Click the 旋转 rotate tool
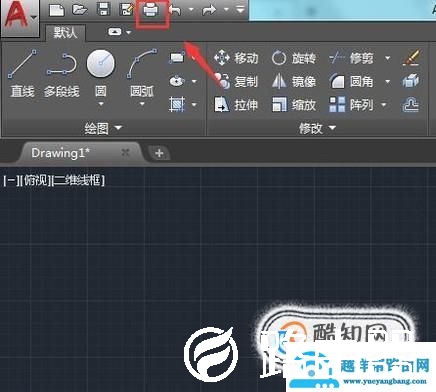The width and height of the screenshot is (436, 392). tap(294, 58)
